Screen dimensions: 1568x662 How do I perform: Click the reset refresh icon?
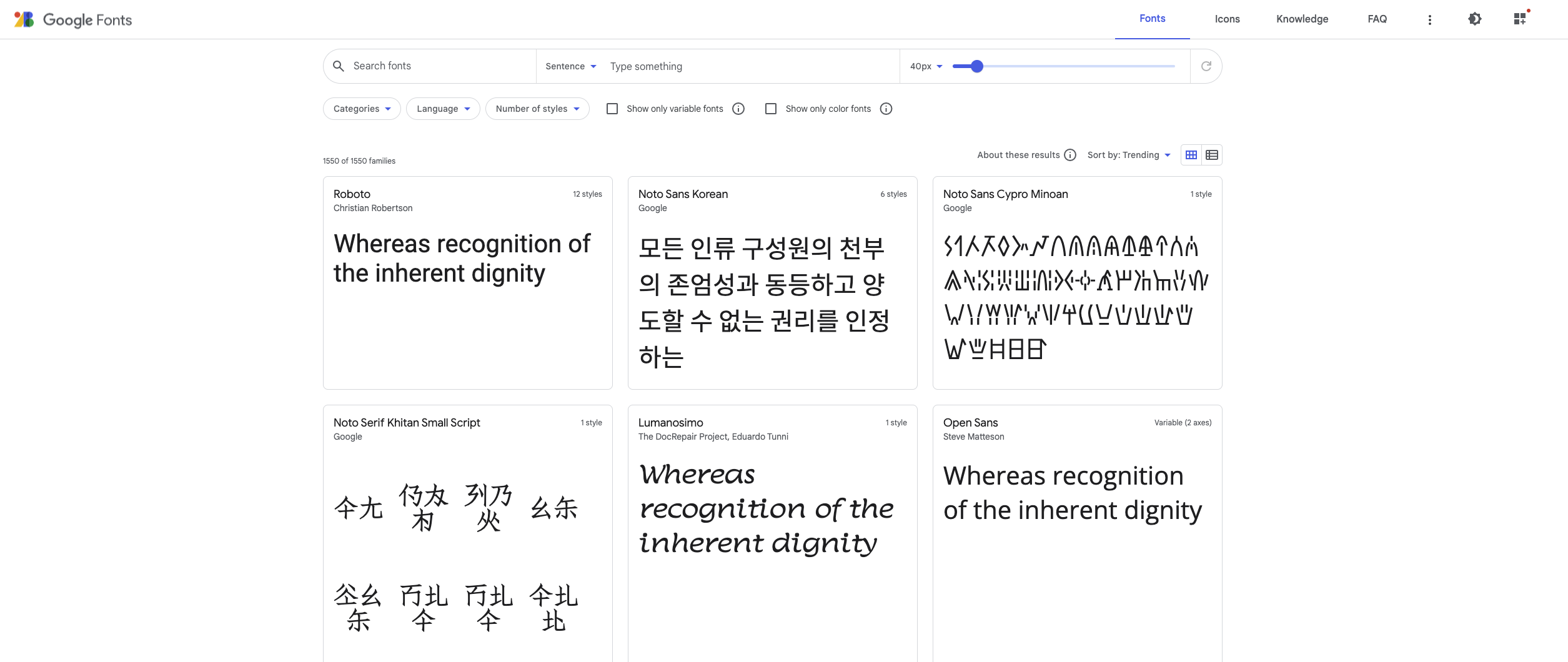[x=1206, y=66]
